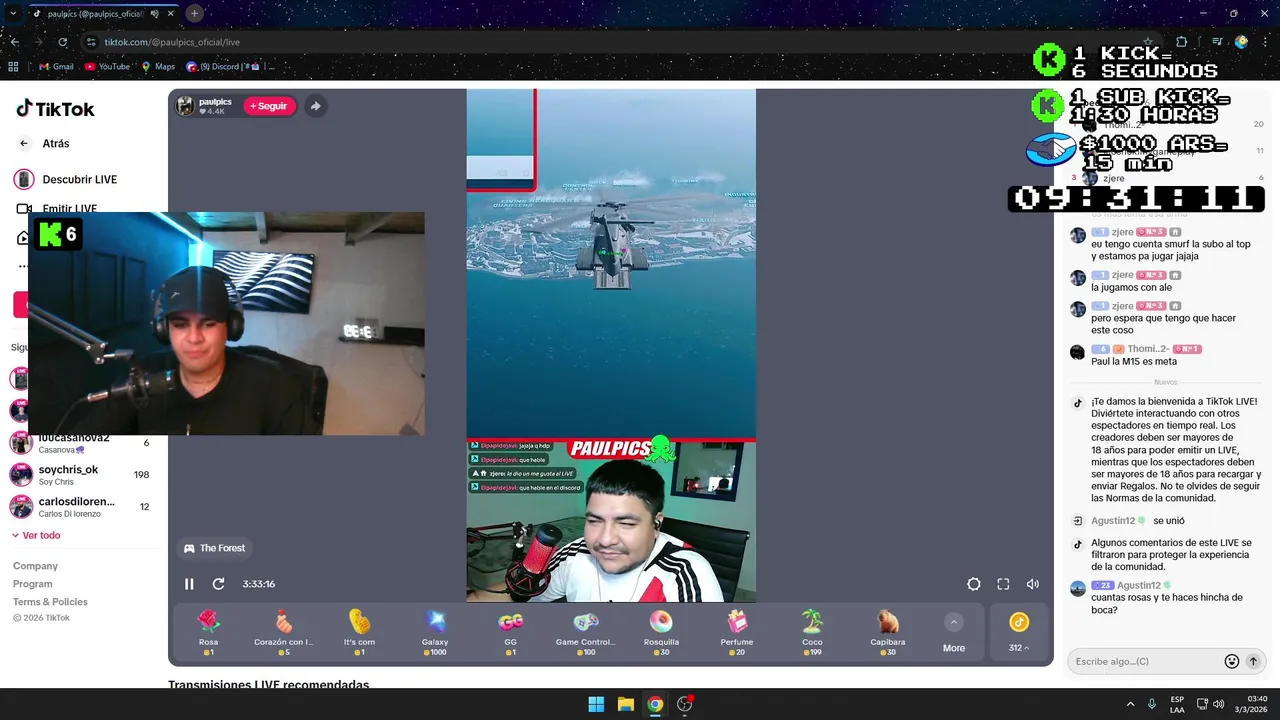Open Gmail bookmark
1280x720 pixels.
tap(56, 67)
